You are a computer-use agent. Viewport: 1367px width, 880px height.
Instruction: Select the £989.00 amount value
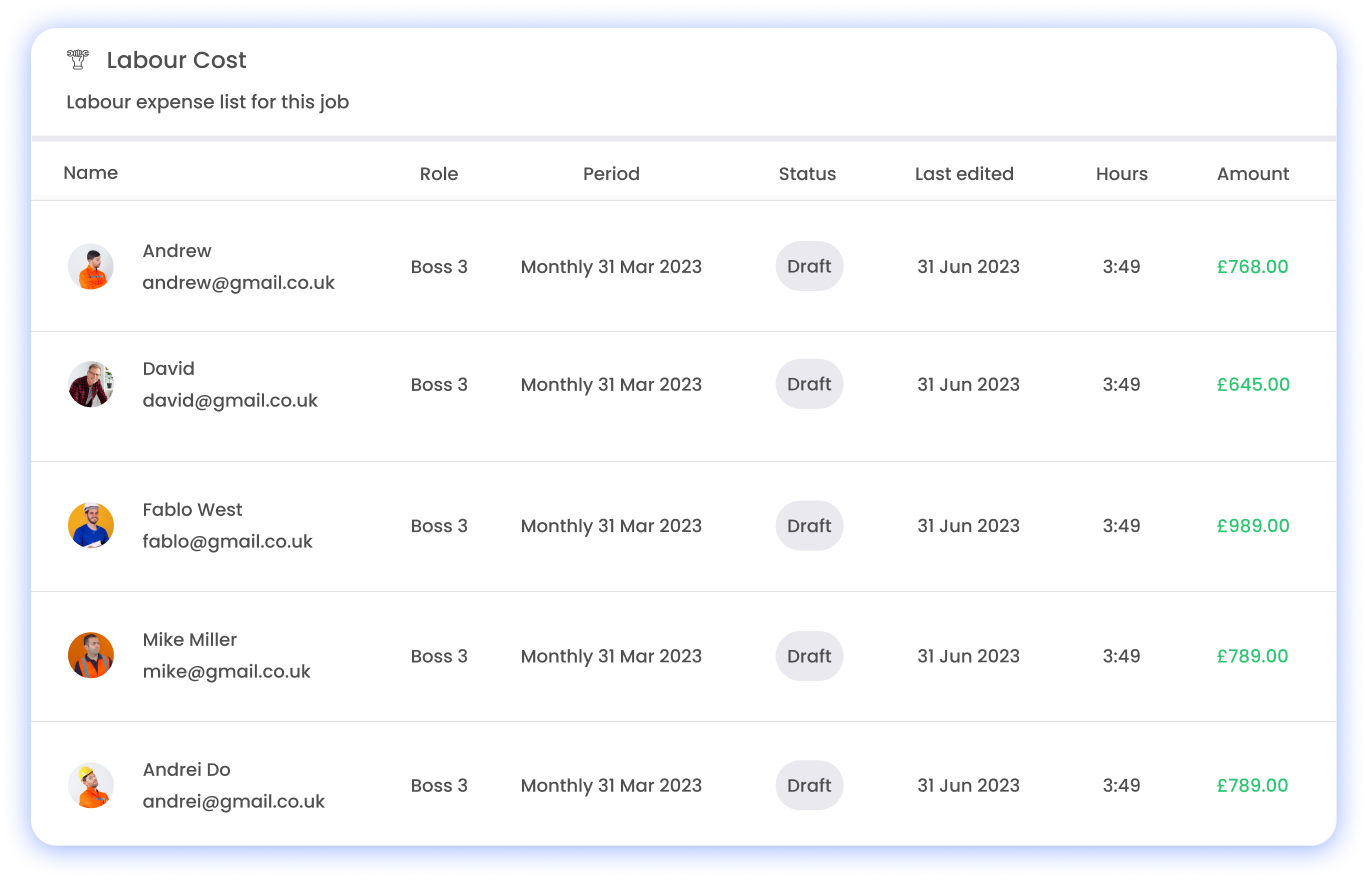click(x=1252, y=526)
